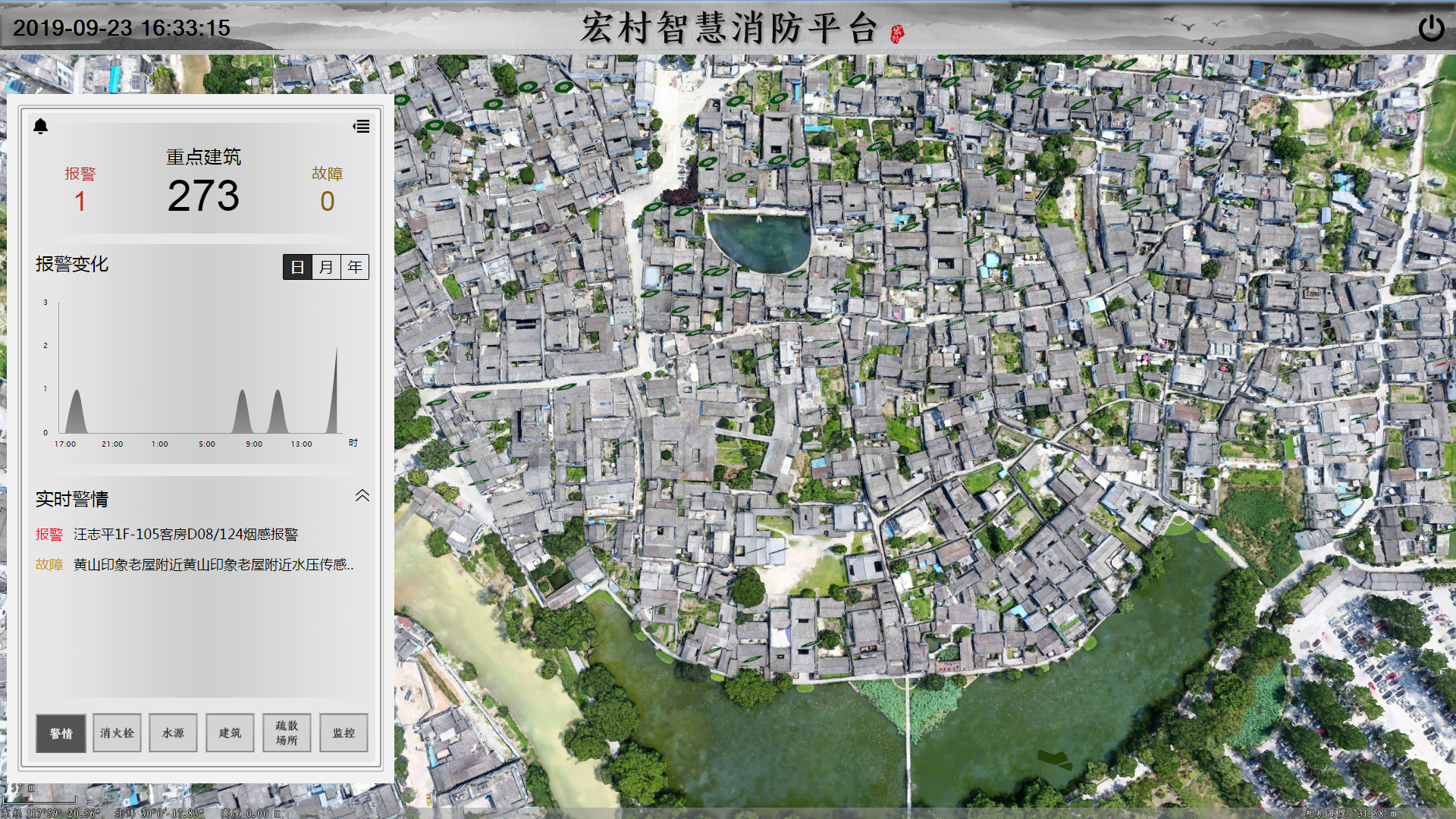
Task: Collapse panel using the list menu icon
Action: tap(362, 127)
